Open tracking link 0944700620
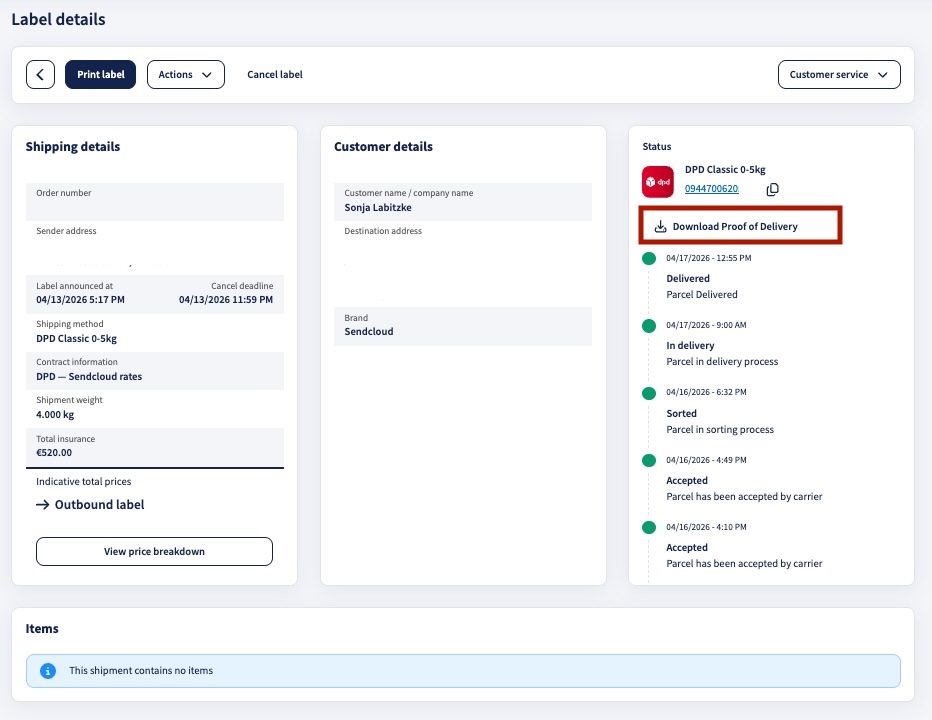 [711, 188]
